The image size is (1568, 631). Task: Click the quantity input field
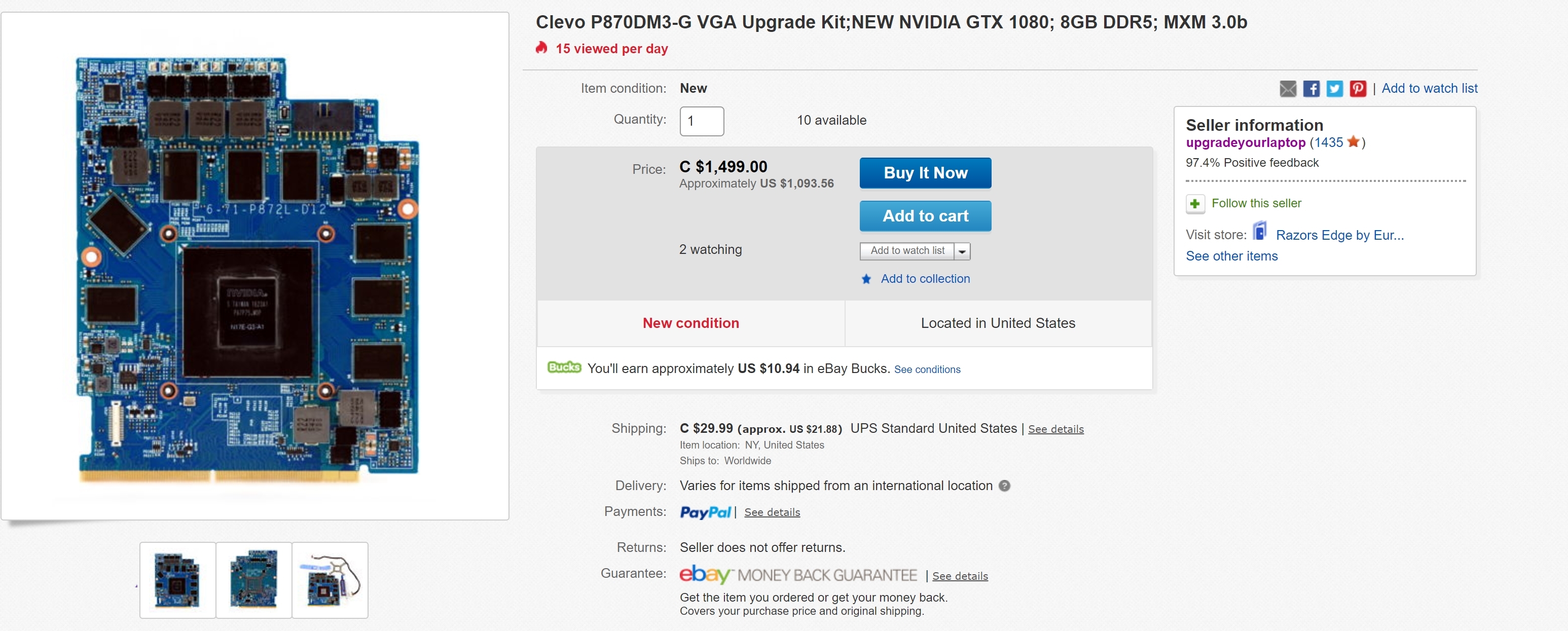coord(701,121)
